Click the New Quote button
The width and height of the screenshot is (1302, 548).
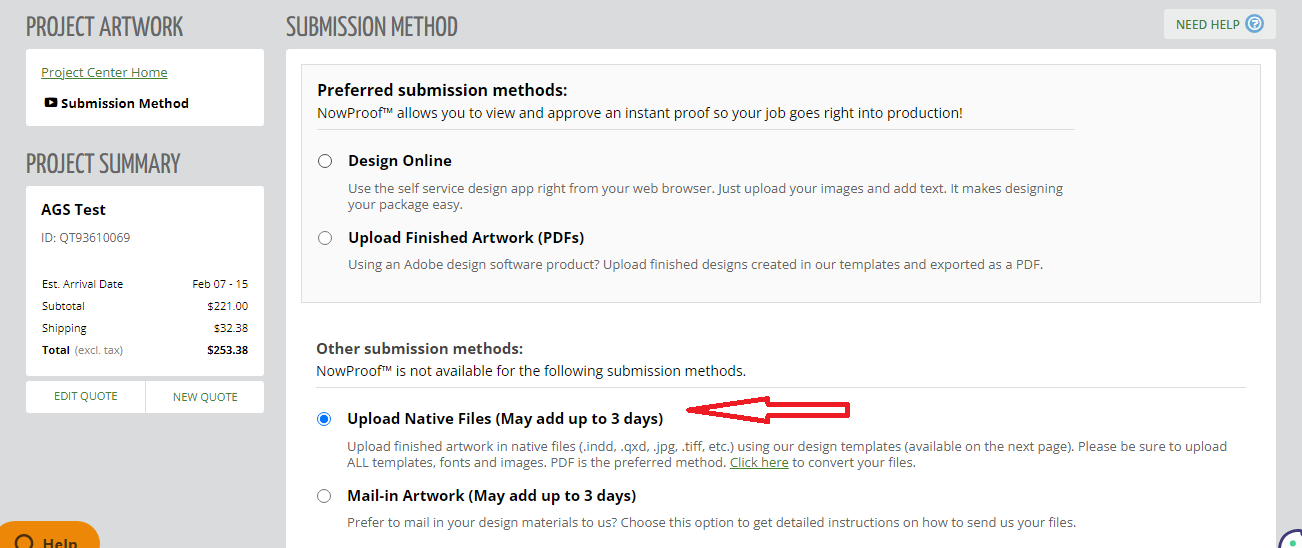[x=205, y=396]
